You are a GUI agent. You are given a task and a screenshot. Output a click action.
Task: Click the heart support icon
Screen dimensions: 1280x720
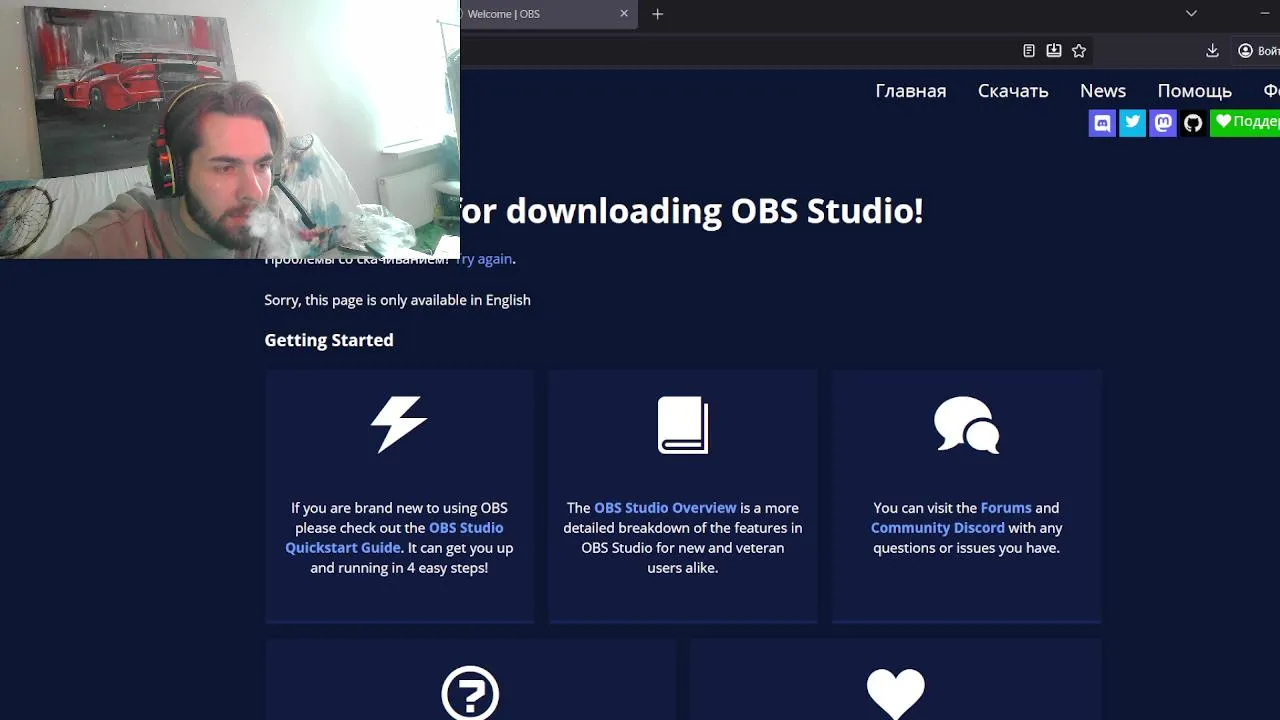coord(895,694)
